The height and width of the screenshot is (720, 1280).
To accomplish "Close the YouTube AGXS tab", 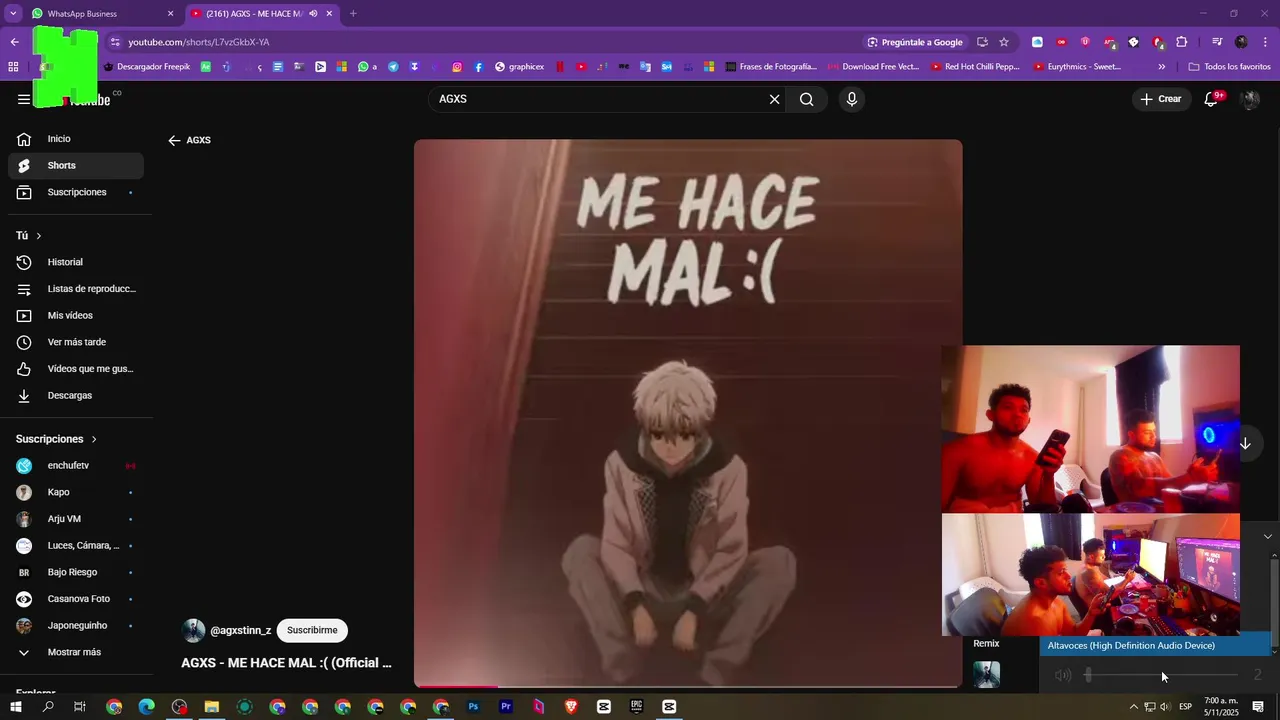I will tap(329, 14).
